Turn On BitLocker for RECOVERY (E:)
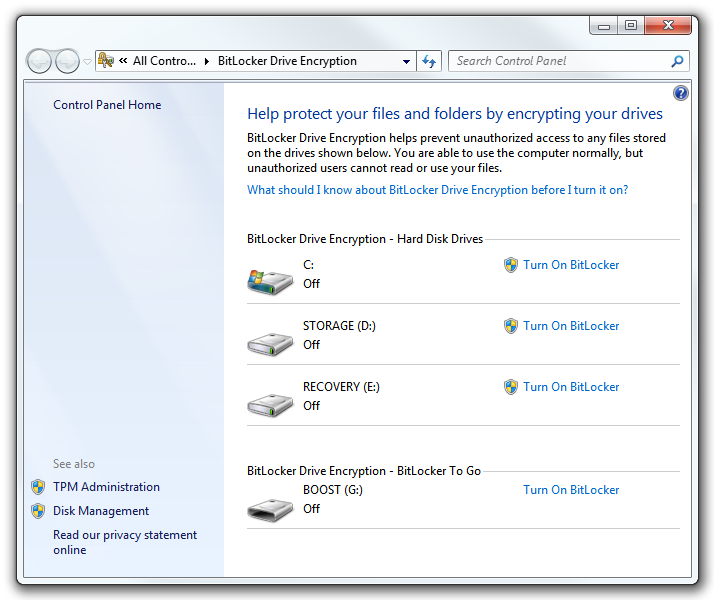 [x=571, y=387]
